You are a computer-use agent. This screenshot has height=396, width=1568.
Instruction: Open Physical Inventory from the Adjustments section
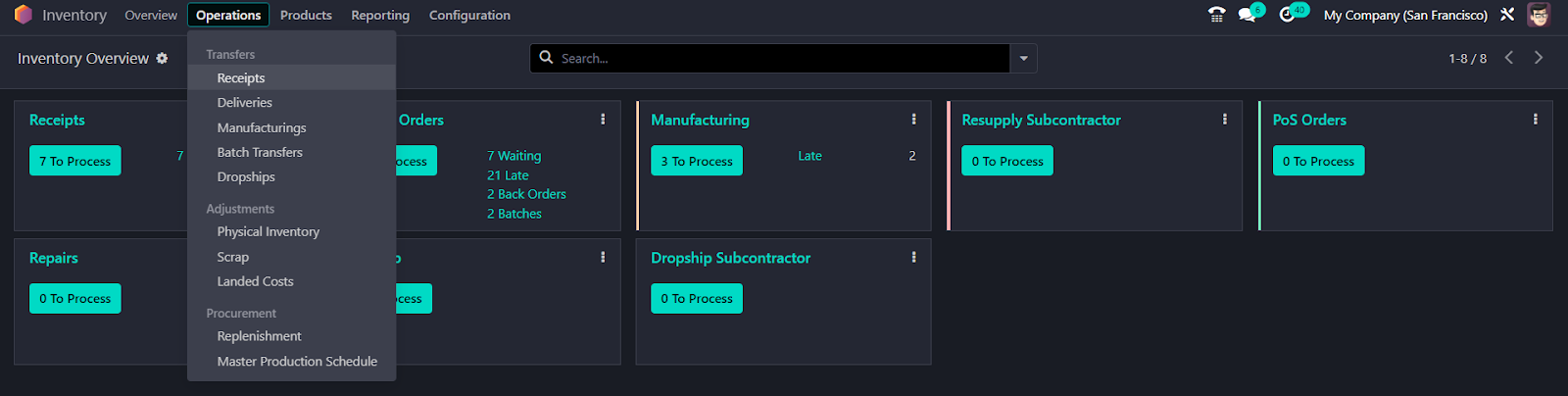[292, 231]
